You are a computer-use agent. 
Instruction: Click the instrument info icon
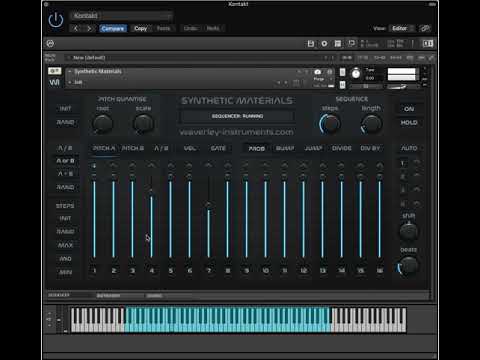tap(330, 72)
